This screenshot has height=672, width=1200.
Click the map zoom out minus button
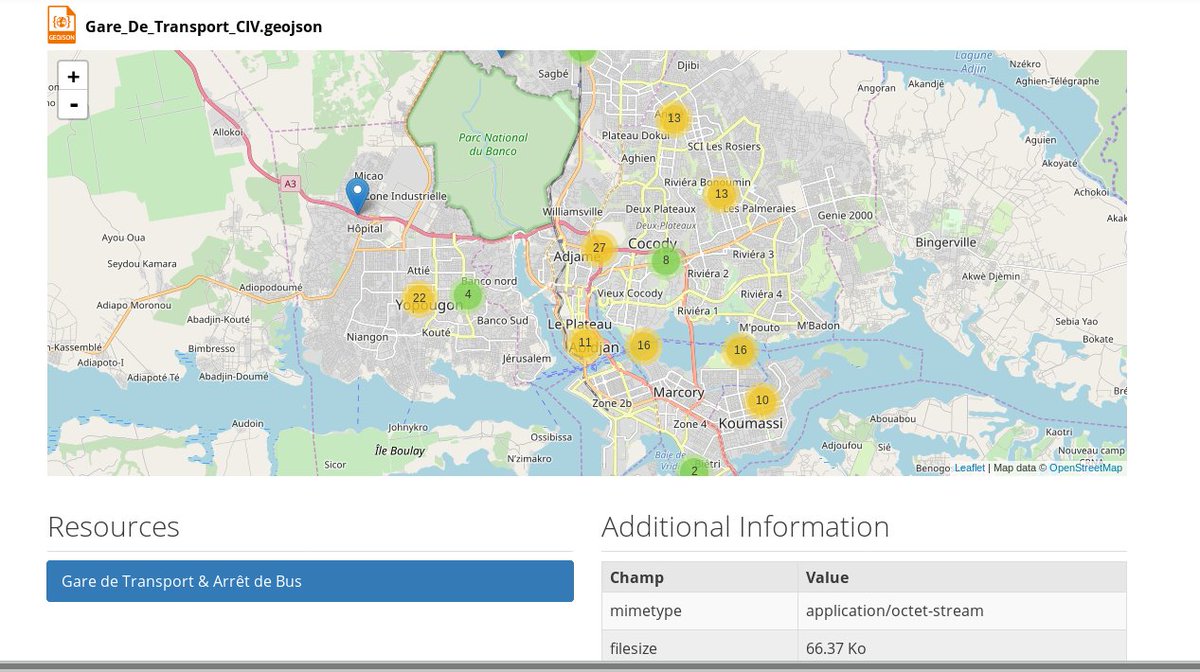pyautogui.click(x=73, y=104)
